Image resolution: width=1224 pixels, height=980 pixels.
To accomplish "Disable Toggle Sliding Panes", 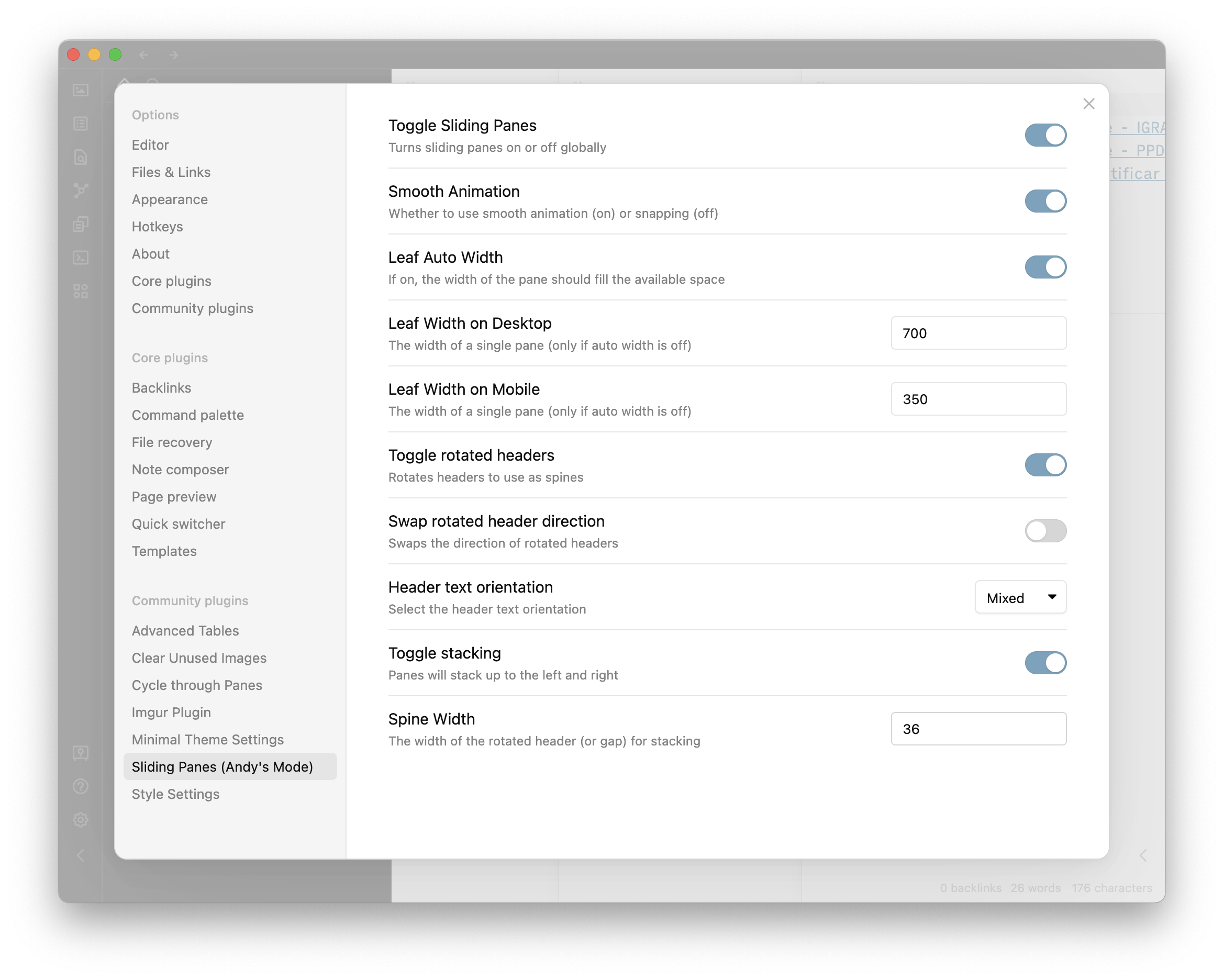I will 1045,135.
